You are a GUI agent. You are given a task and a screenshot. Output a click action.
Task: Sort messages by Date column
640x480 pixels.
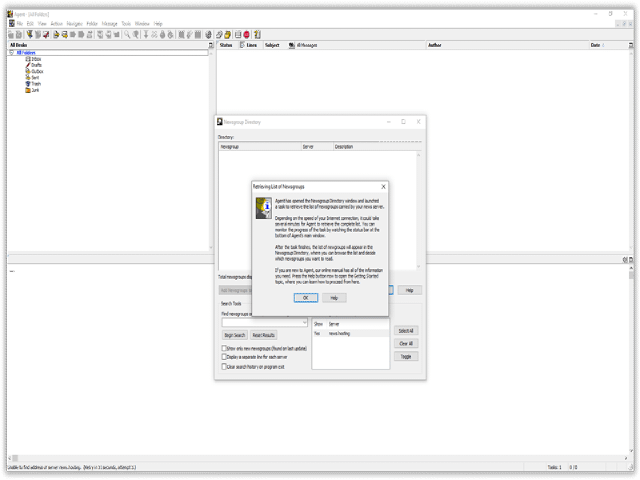pyautogui.click(x=608, y=45)
